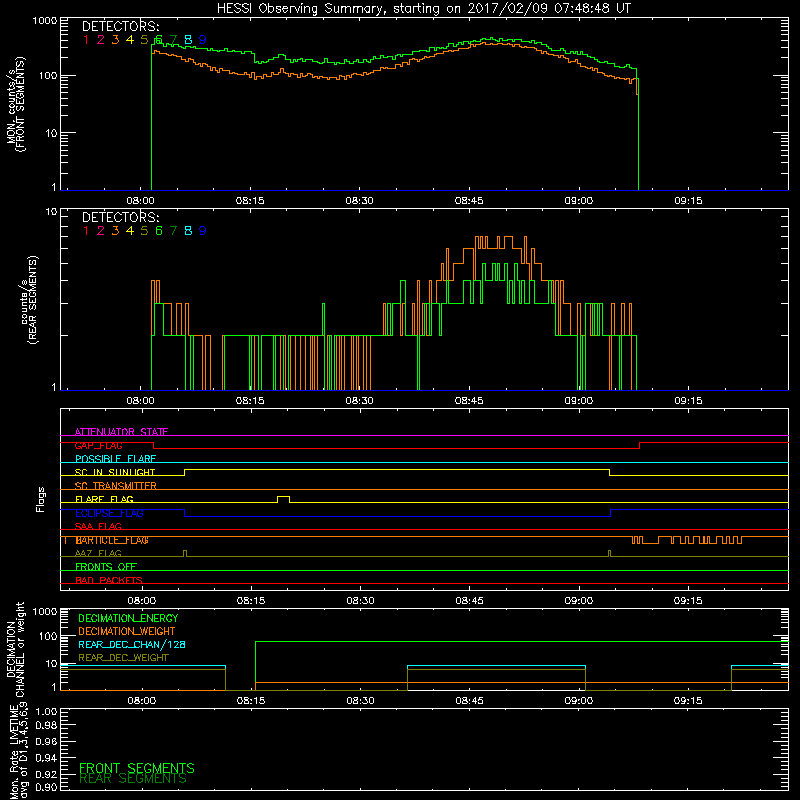Select yellow detector 4 in front segments legend
This screenshot has height=800, width=800.
click(130, 40)
